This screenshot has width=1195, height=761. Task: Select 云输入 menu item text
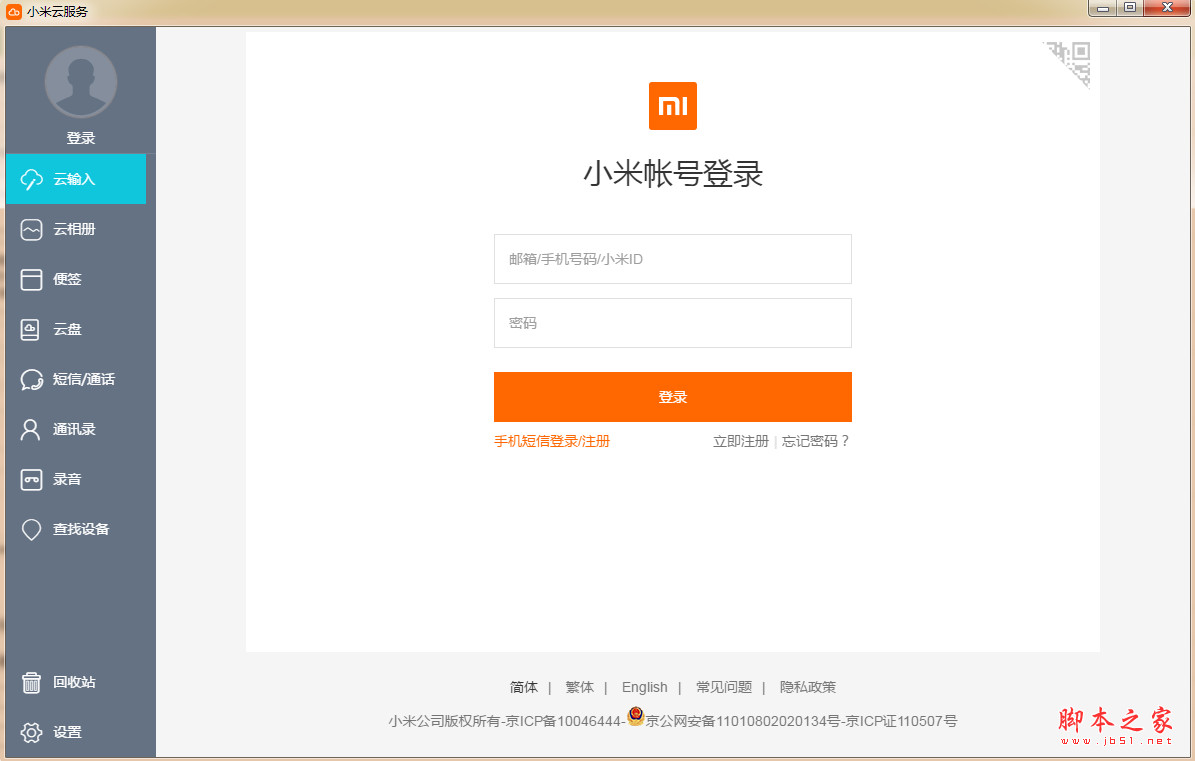[x=74, y=179]
